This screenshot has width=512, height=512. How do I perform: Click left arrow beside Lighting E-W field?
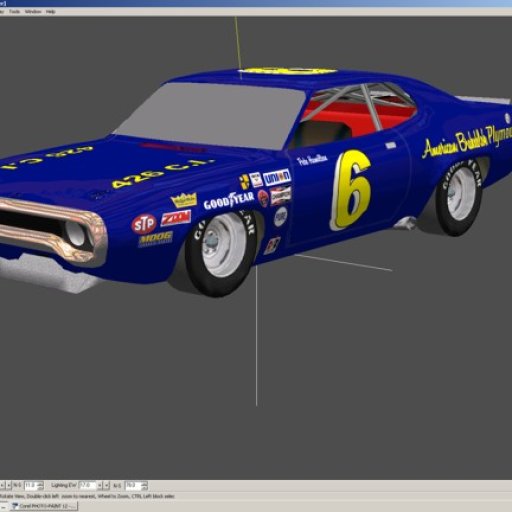pyautogui.click(x=100, y=485)
